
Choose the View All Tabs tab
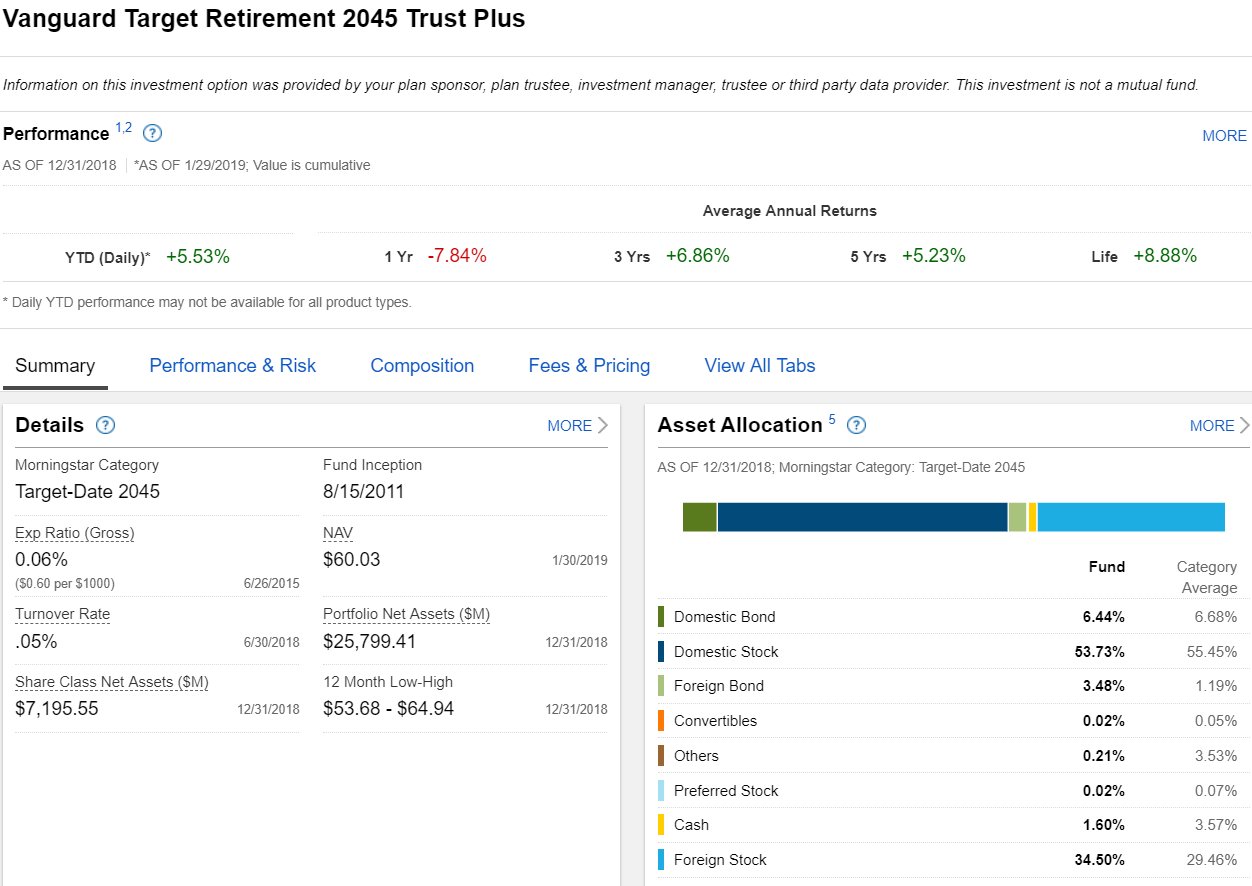pyautogui.click(x=760, y=366)
